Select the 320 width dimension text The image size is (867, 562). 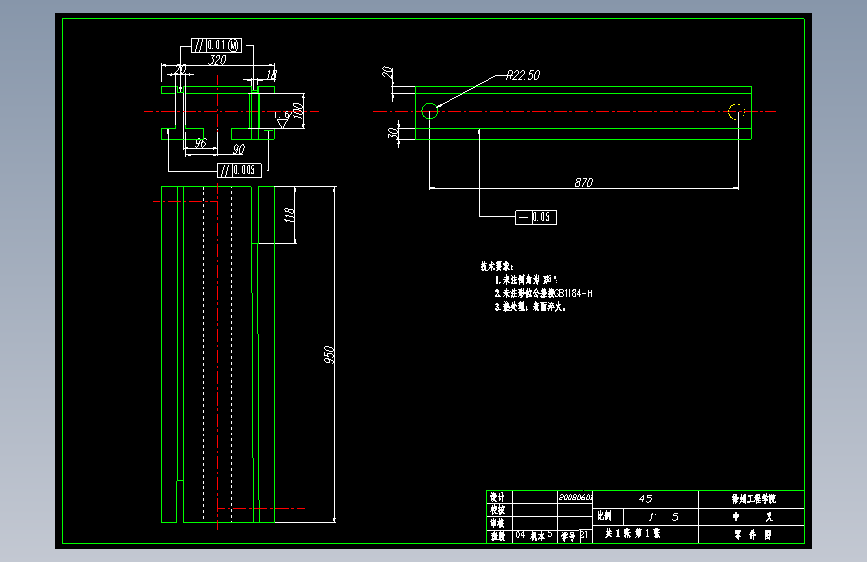pyautogui.click(x=217, y=60)
